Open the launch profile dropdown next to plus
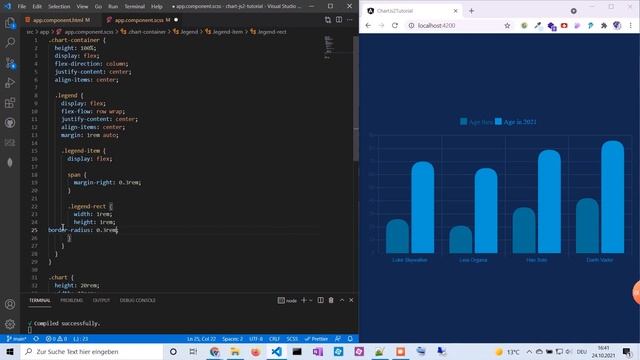Viewport: 640px width, 360px height. tap(311, 300)
